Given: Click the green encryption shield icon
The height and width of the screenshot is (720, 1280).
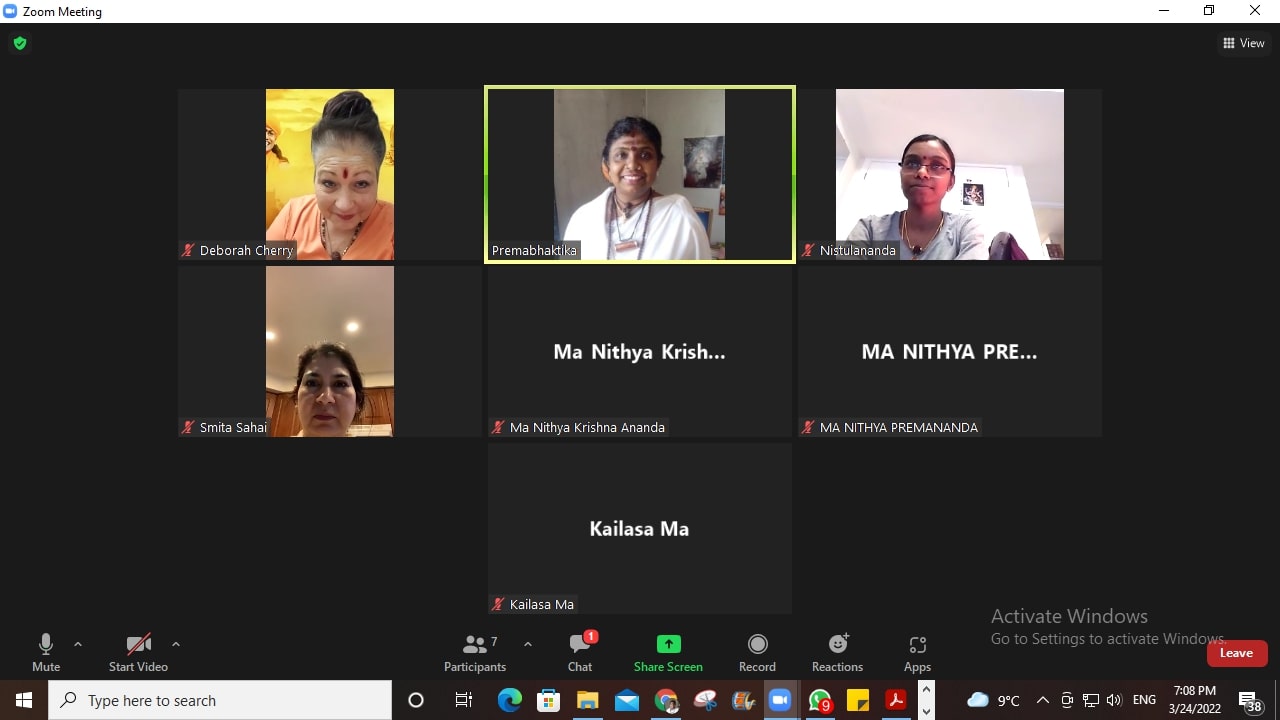Looking at the screenshot, I should pyautogui.click(x=19, y=43).
